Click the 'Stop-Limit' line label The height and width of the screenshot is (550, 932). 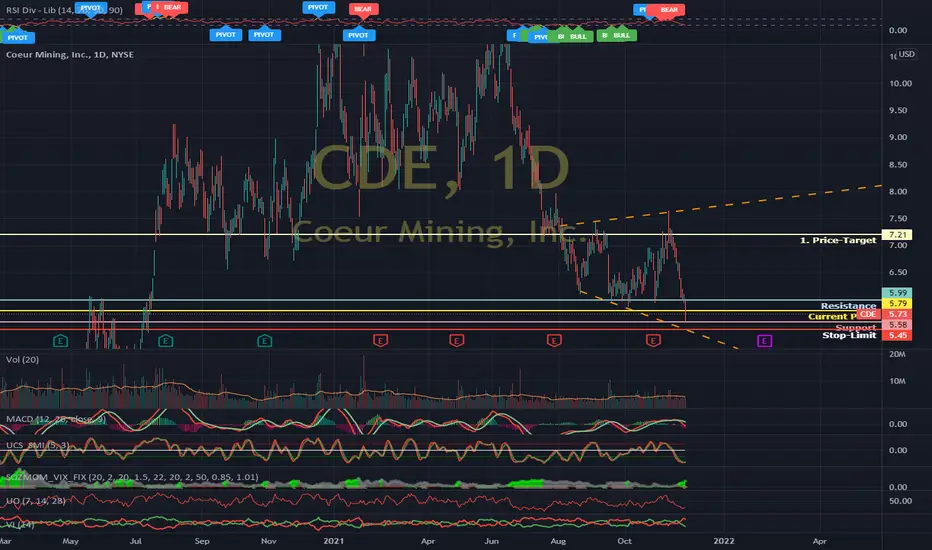[x=849, y=335]
